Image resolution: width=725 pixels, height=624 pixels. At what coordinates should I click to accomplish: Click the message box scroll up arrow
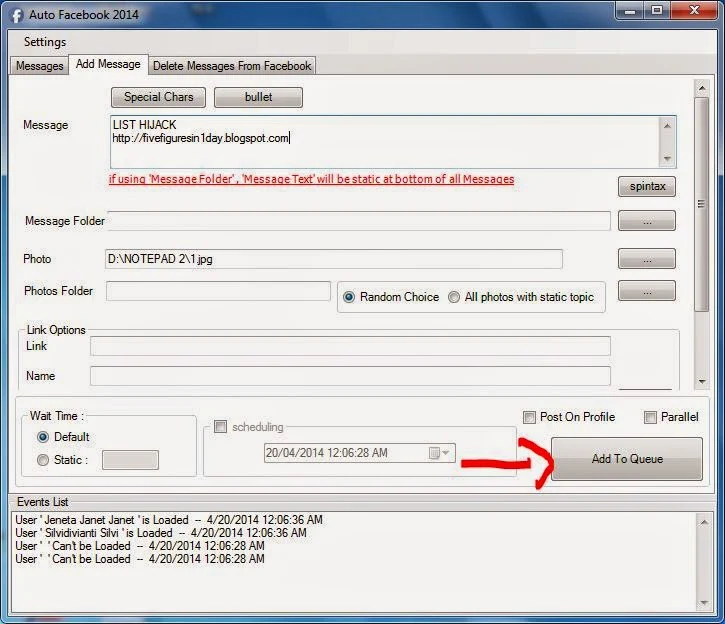667,126
